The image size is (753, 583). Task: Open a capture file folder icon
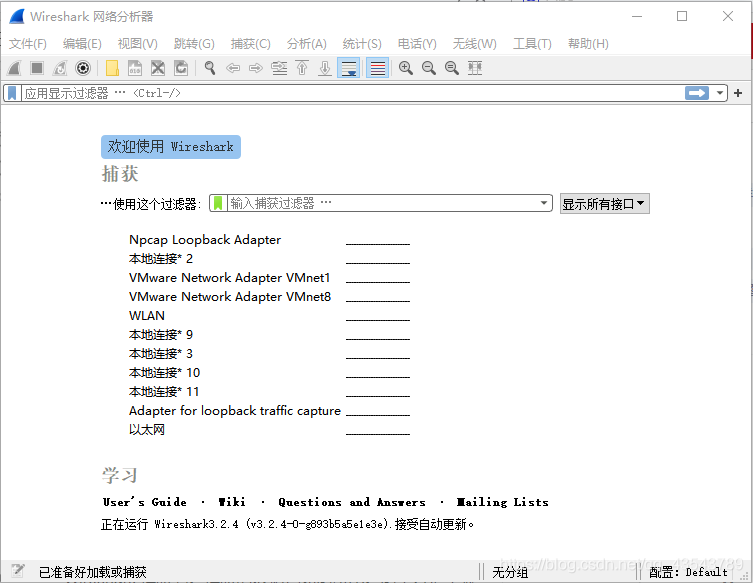(112, 68)
